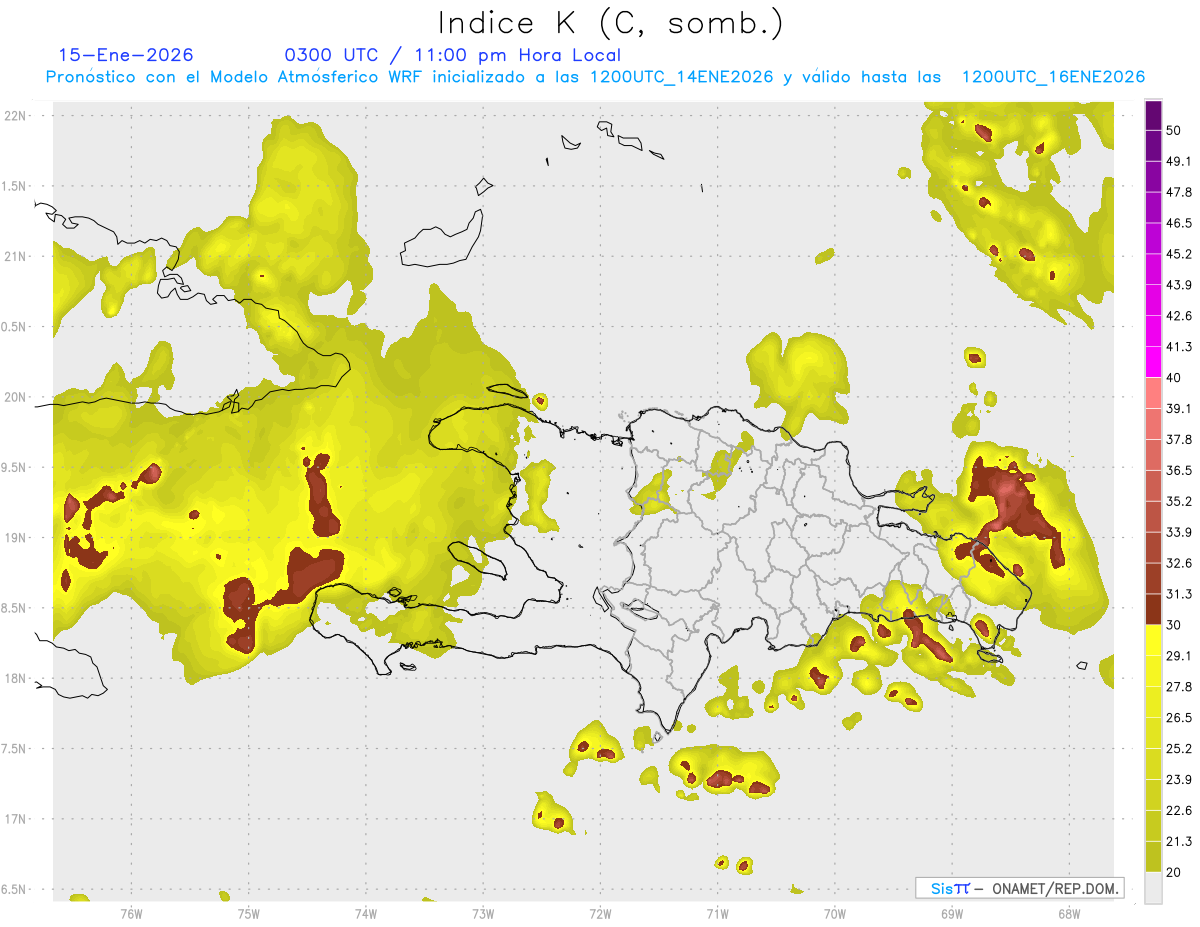The width and height of the screenshot is (1200, 927).
Task: Click the '18N' latitude label
Action: point(15,678)
